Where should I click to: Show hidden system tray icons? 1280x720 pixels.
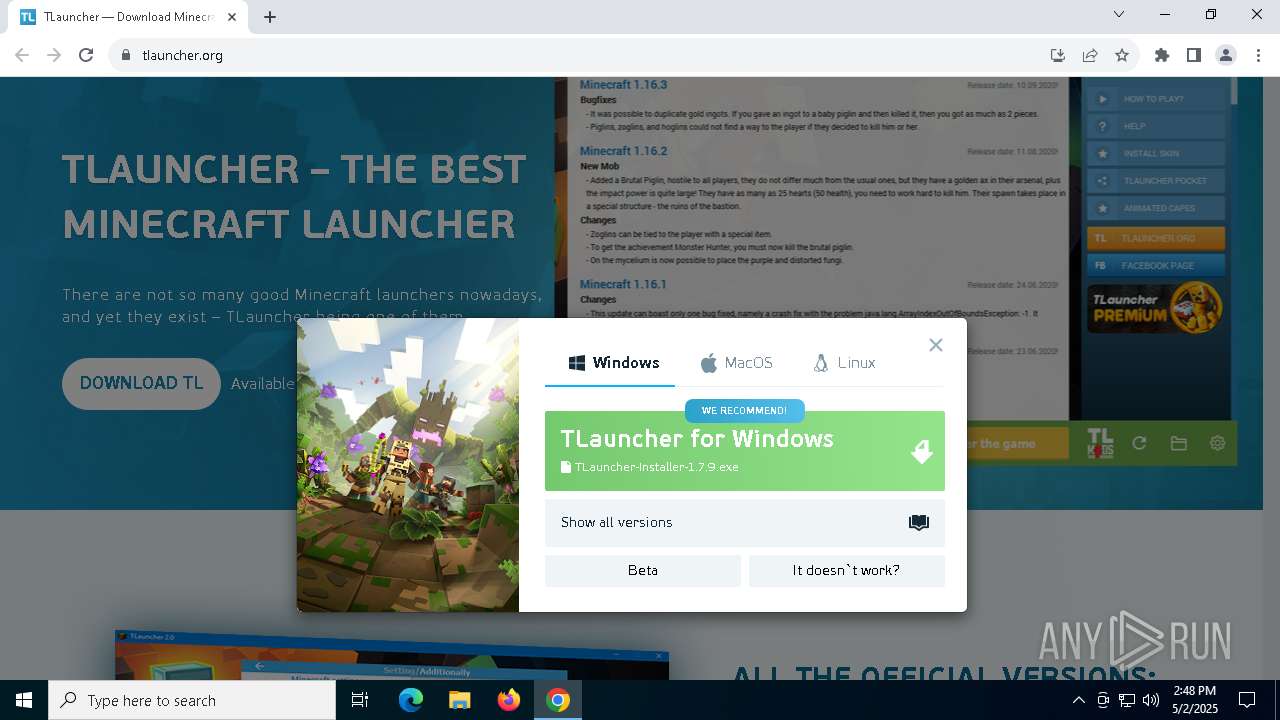coord(1078,700)
